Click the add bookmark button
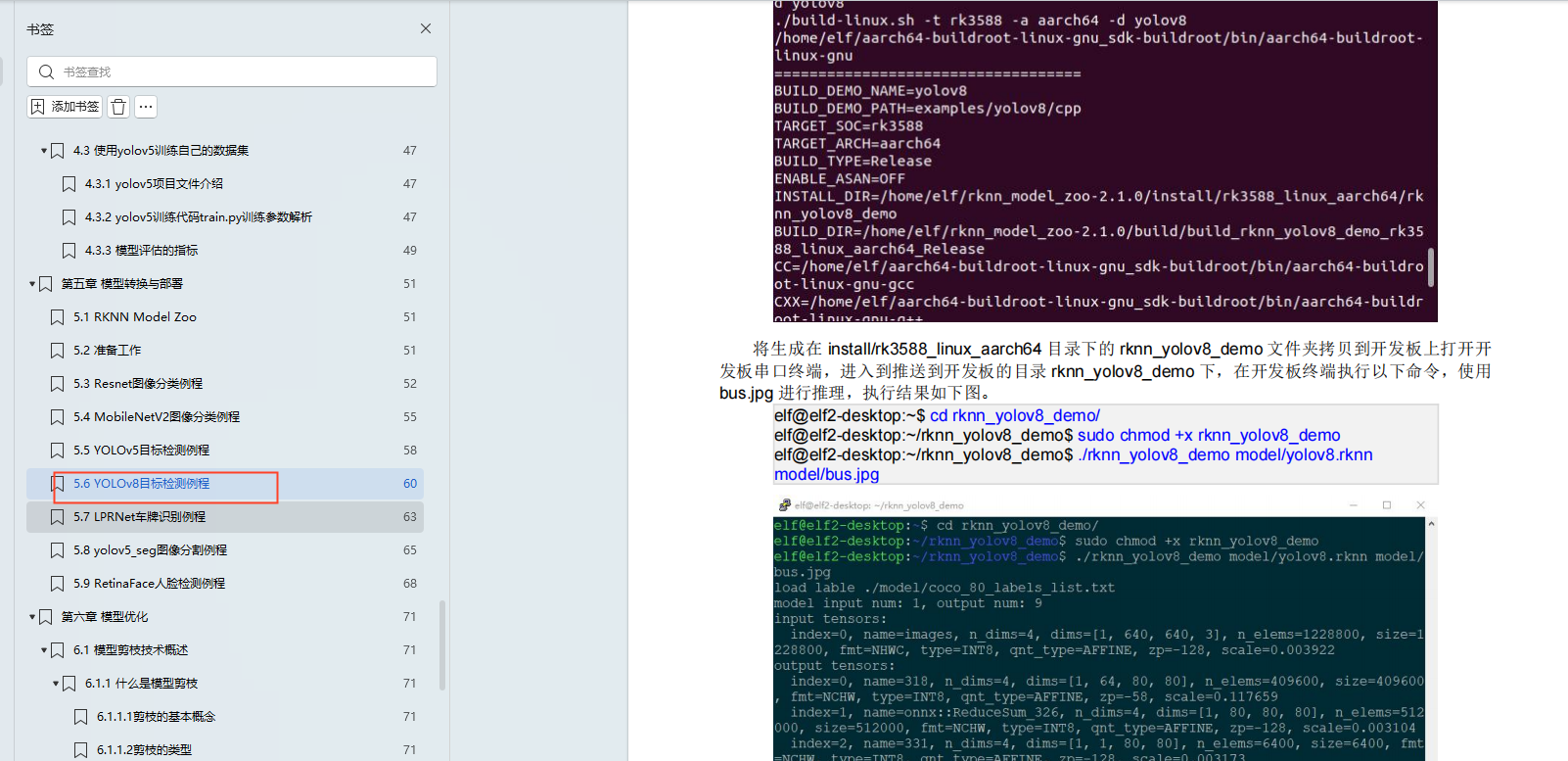The height and width of the screenshot is (761, 1568). (x=66, y=107)
